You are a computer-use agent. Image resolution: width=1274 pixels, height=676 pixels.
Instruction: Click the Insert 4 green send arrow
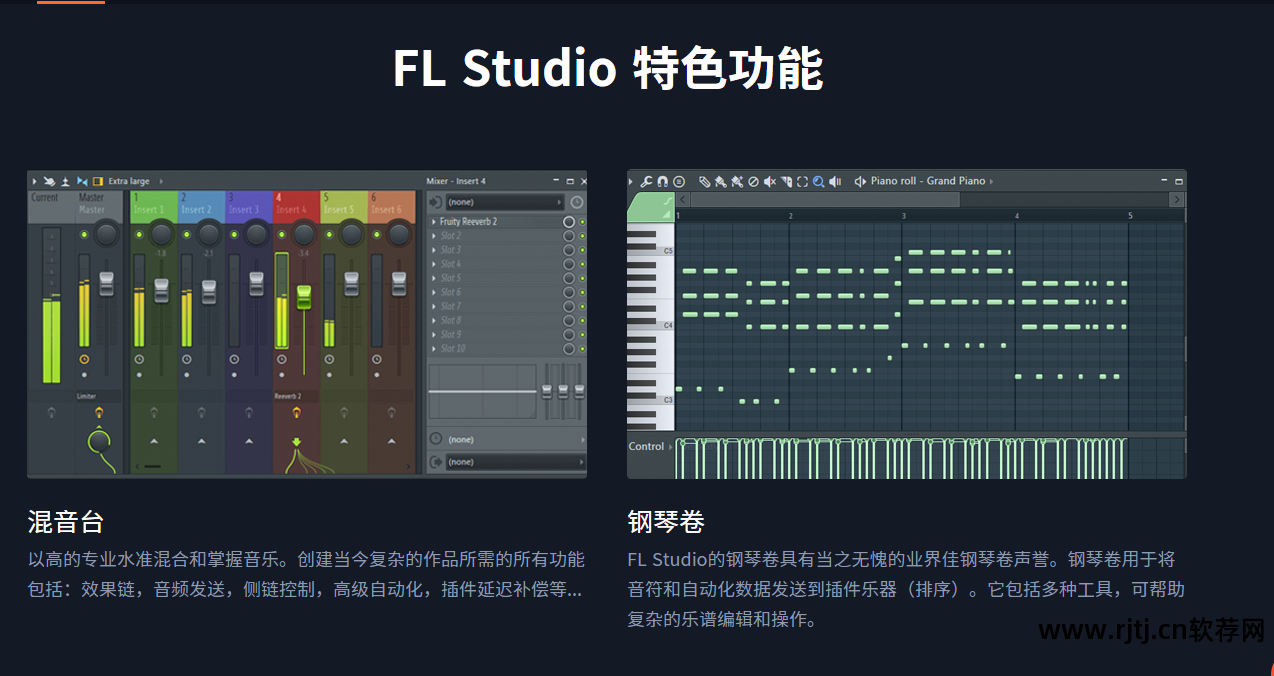pyautogui.click(x=296, y=442)
